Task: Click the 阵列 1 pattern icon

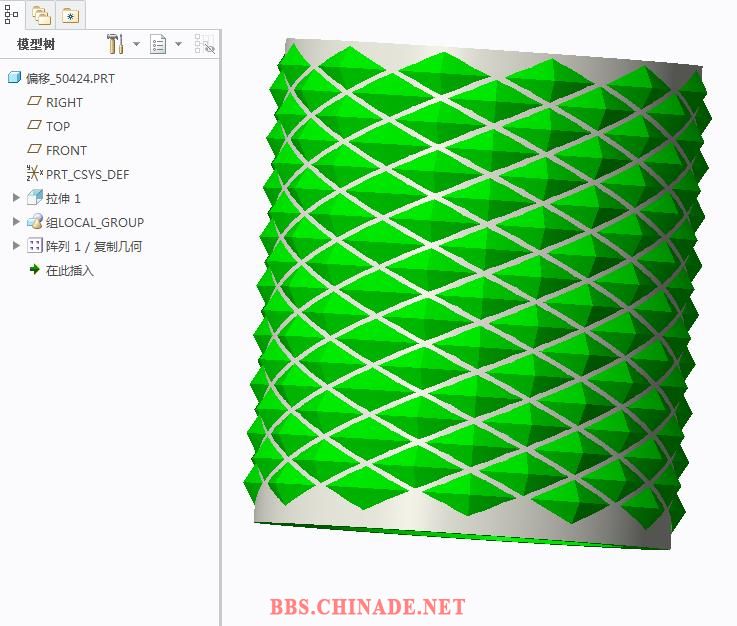Action: tap(35, 245)
